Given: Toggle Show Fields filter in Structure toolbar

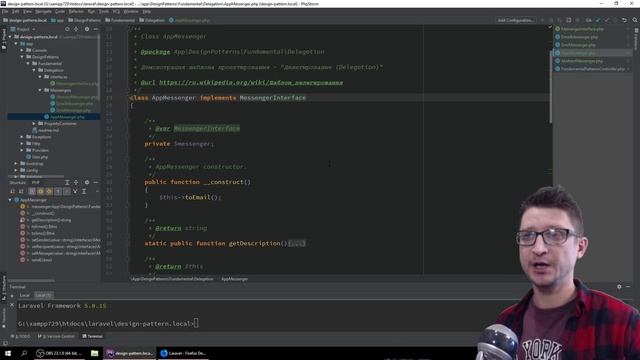Looking at the screenshot, I should pos(40,191).
